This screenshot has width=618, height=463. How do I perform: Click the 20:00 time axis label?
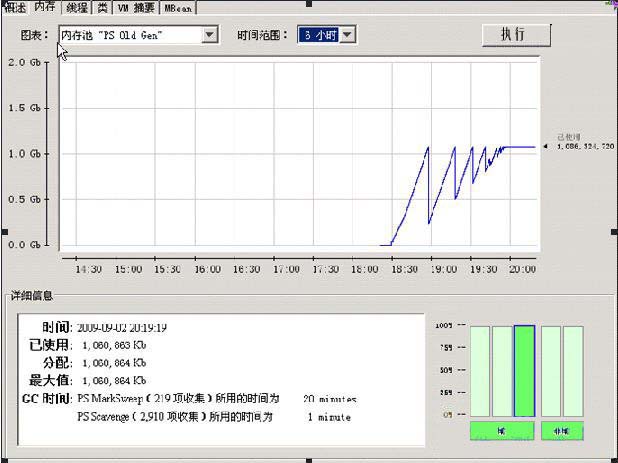[x=522, y=270]
